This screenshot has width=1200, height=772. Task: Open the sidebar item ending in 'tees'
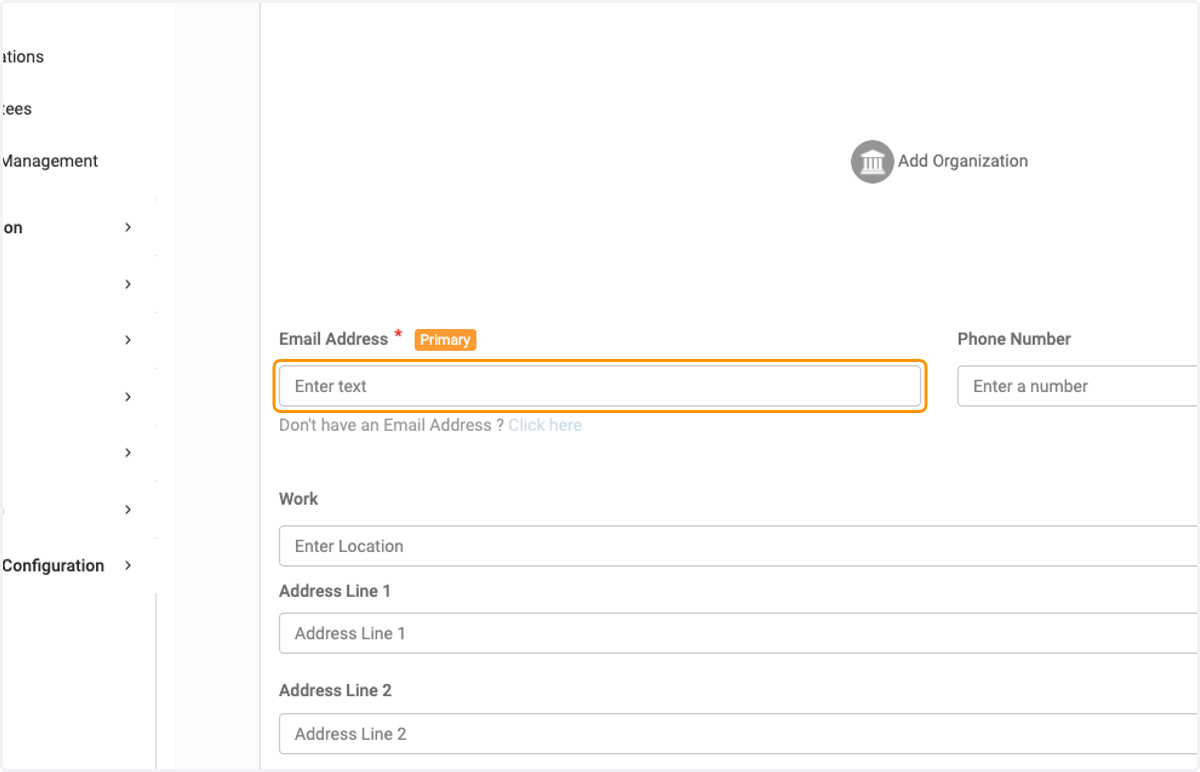coord(16,109)
